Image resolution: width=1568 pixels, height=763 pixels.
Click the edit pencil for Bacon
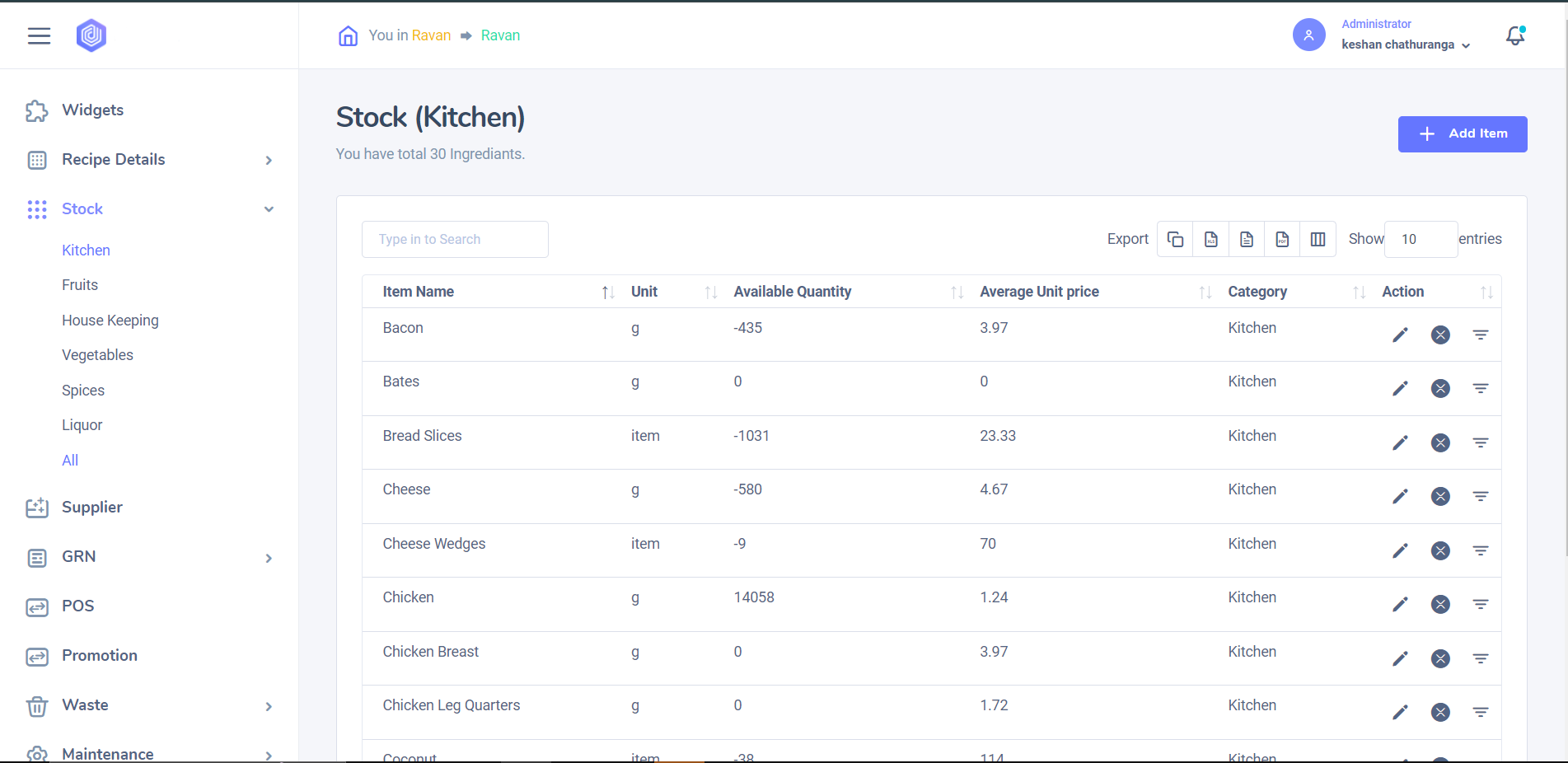[x=1400, y=335]
